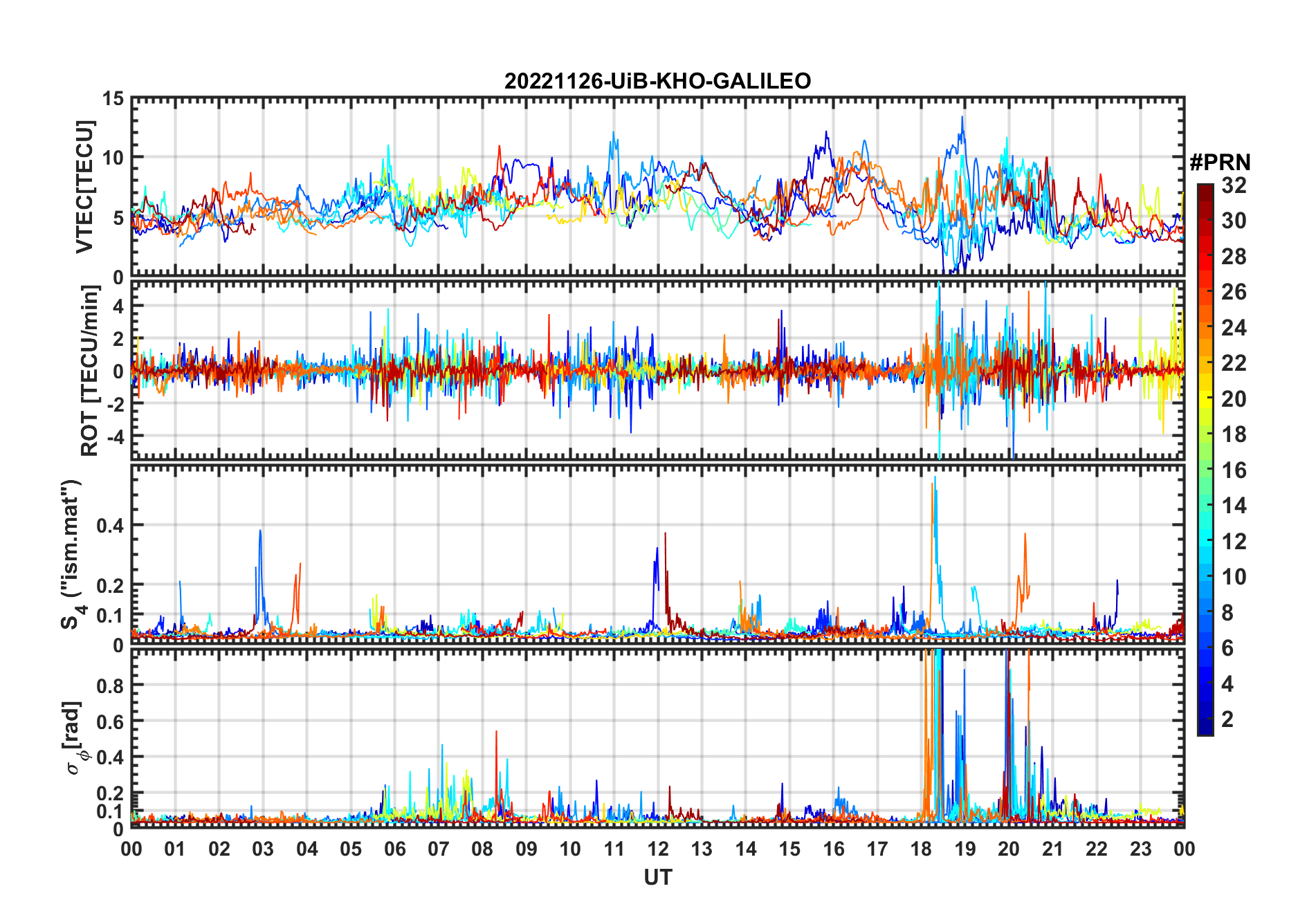Click x-axis hour tick 06

tap(394, 849)
